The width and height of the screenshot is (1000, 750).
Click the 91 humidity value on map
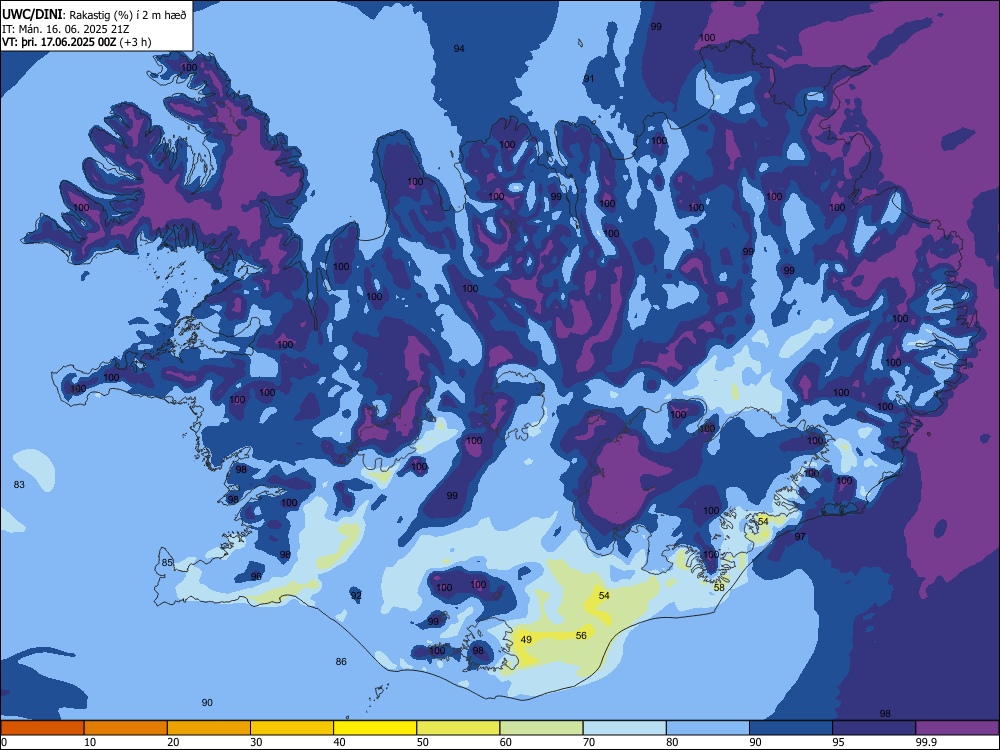point(589,78)
